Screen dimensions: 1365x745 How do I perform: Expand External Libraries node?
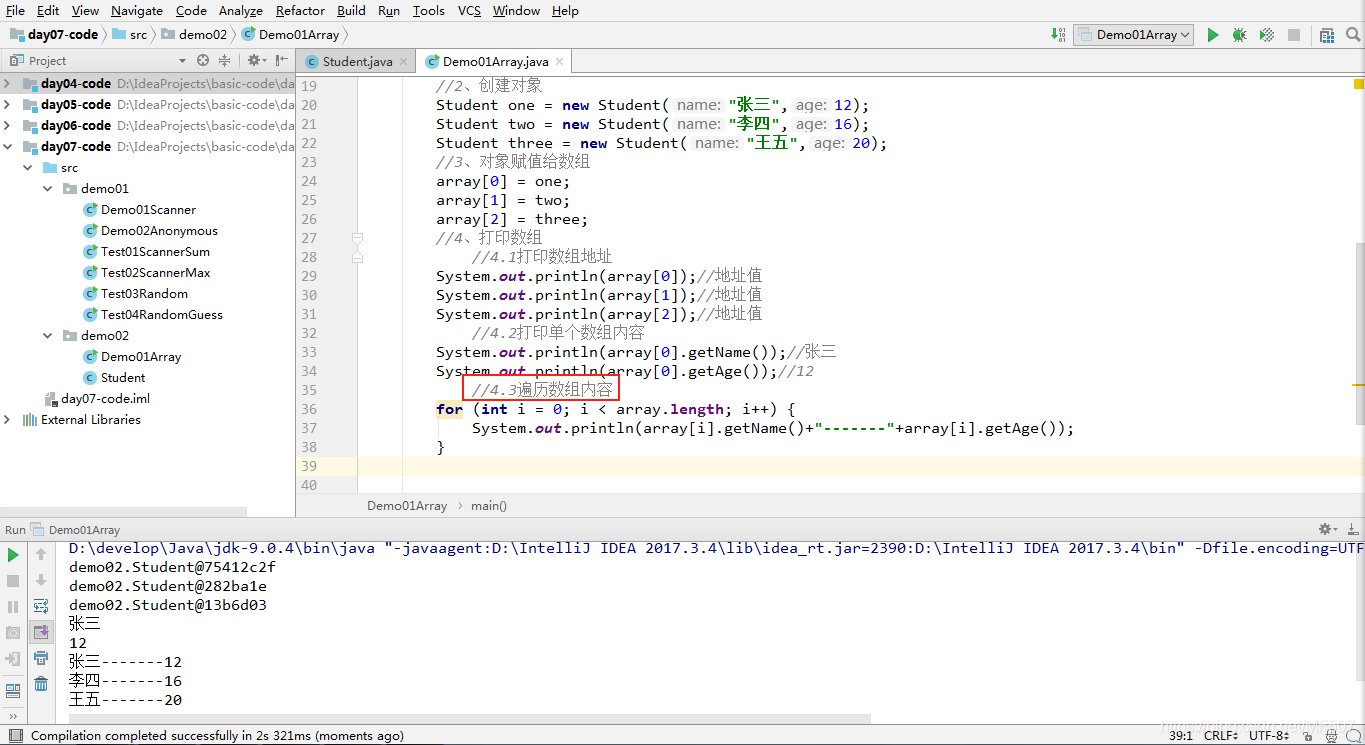[8, 420]
